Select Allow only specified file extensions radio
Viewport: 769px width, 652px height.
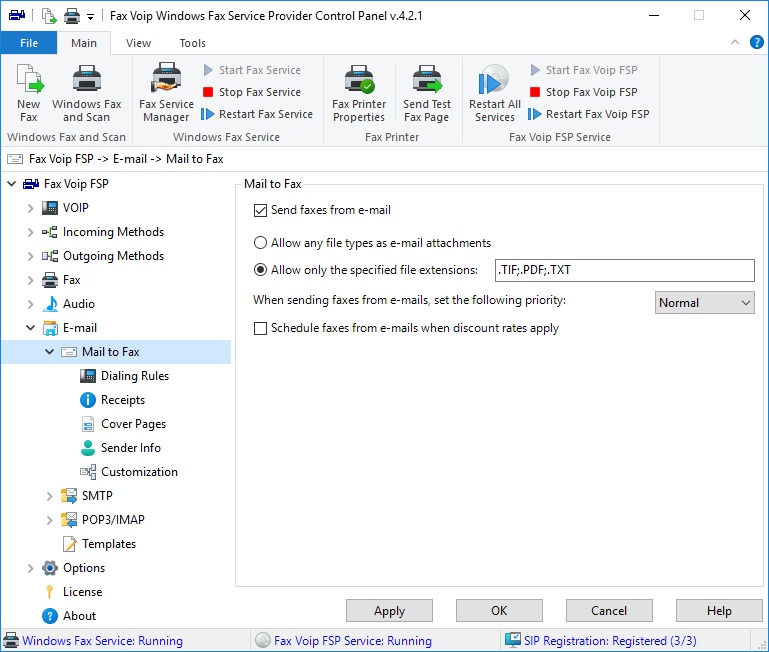tap(260, 270)
